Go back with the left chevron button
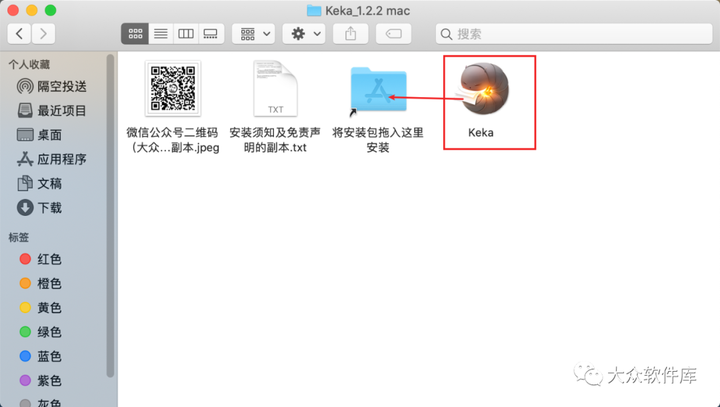The height and width of the screenshot is (407, 720). coord(19,34)
